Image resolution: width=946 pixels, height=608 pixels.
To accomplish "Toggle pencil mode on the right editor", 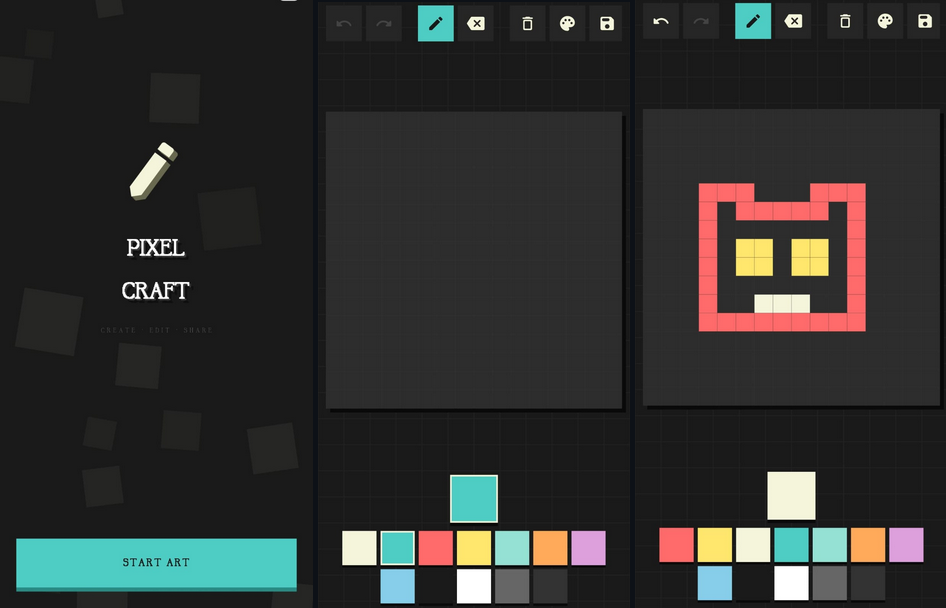I will (753, 21).
